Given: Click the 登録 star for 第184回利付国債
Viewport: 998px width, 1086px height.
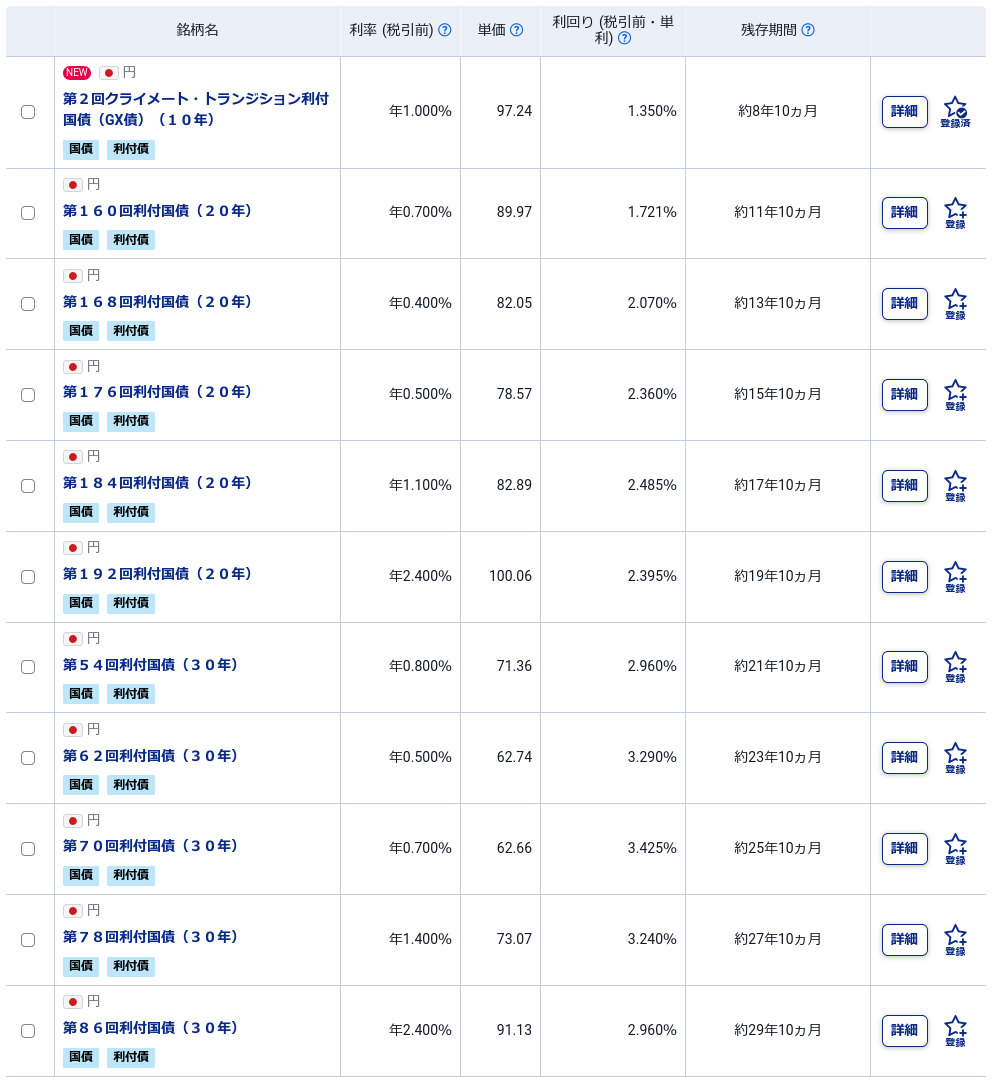Looking at the screenshot, I should [x=955, y=486].
